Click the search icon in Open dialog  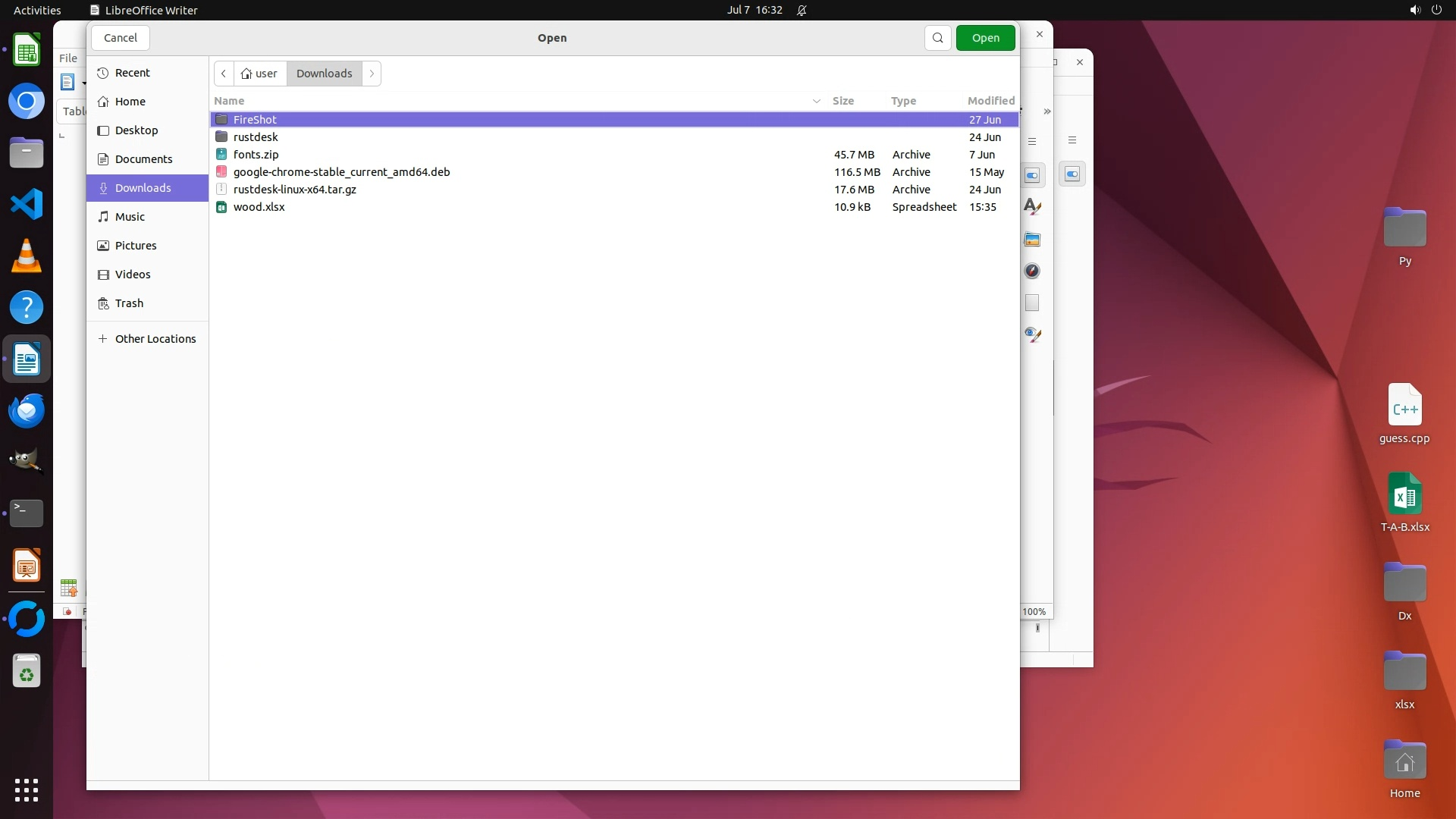pyautogui.click(x=938, y=38)
